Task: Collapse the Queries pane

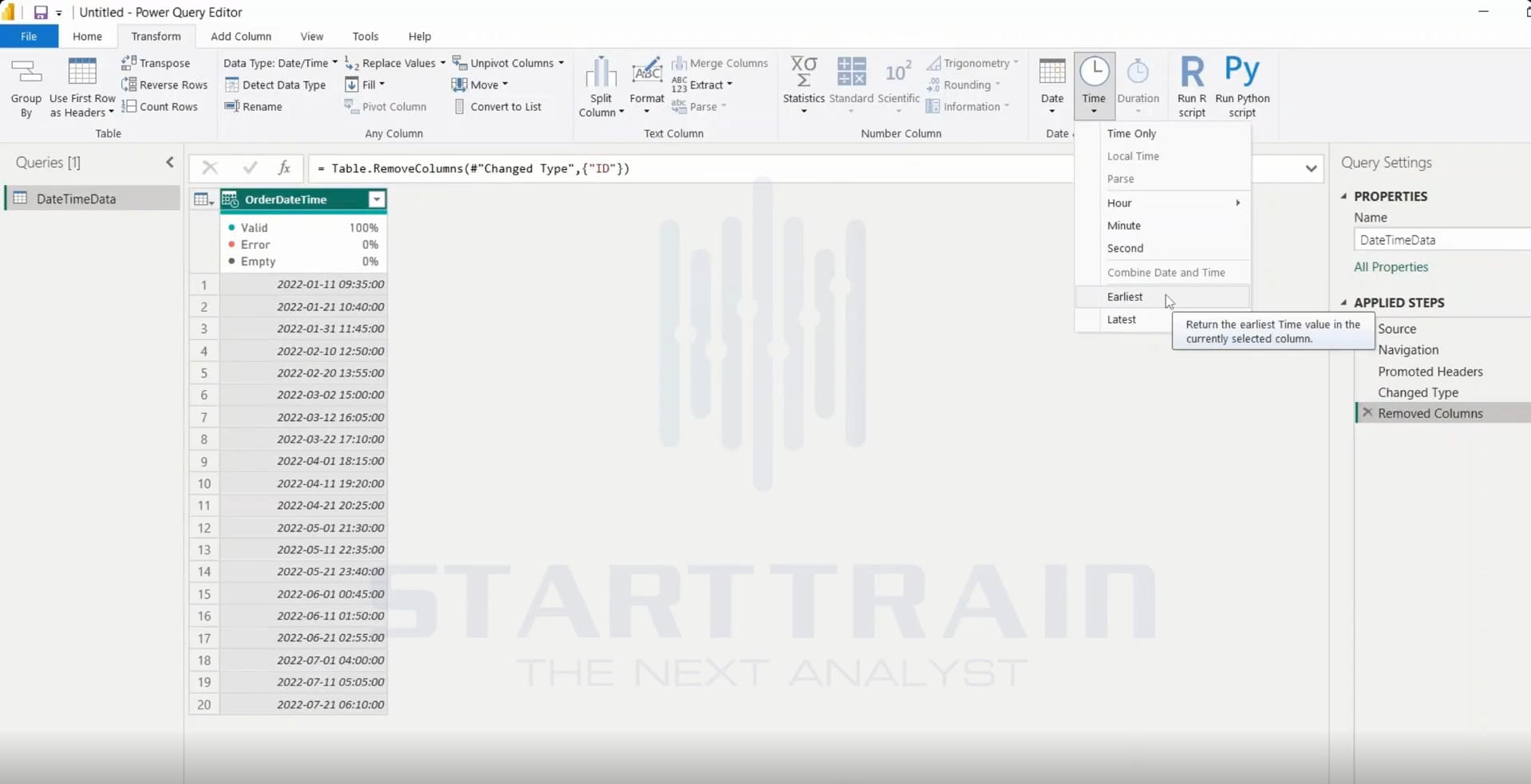Action: click(x=170, y=163)
